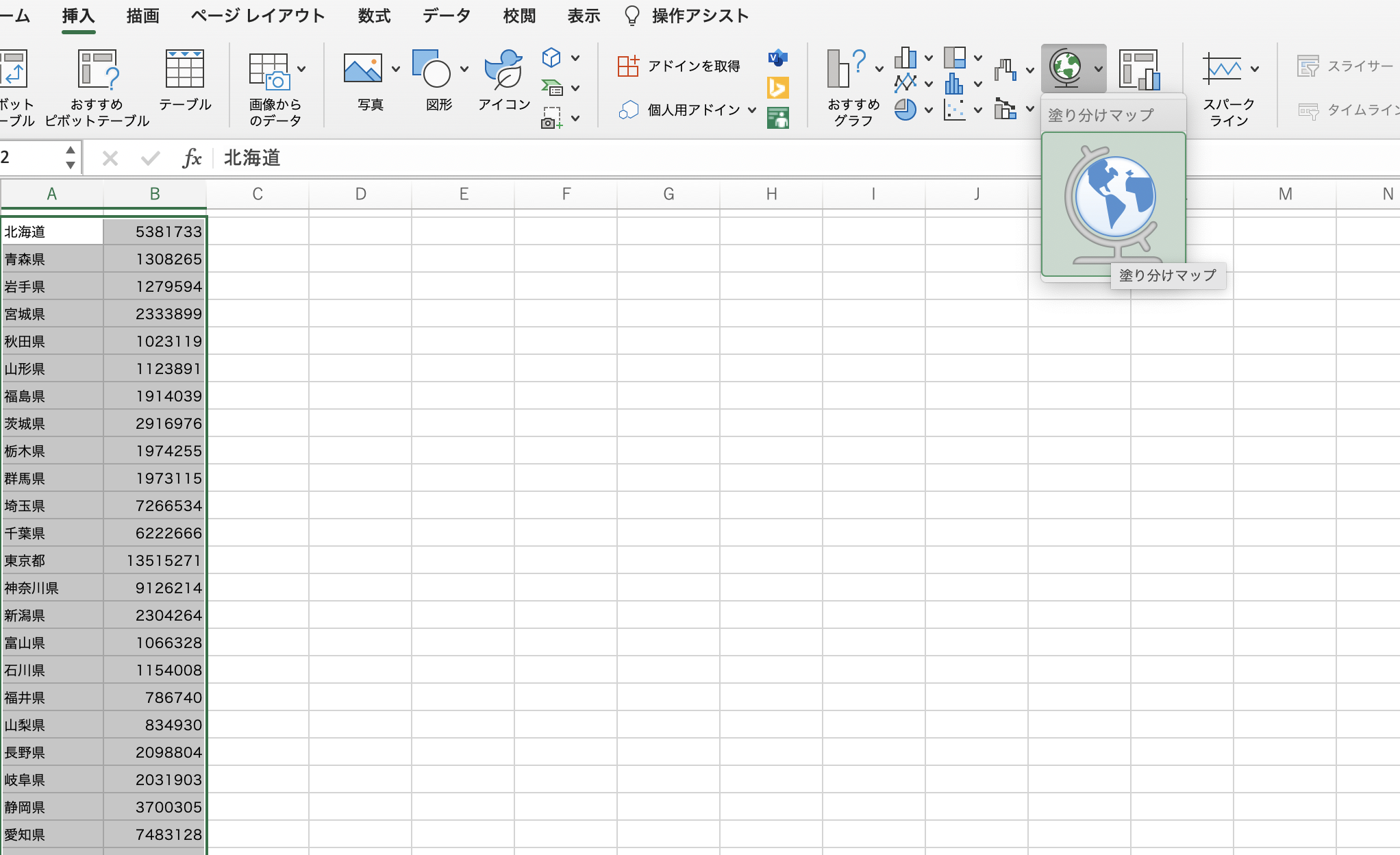Switch to the 数式 ribbon tab
The height and width of the screenshot is (855, 1400).
(374, 16)
